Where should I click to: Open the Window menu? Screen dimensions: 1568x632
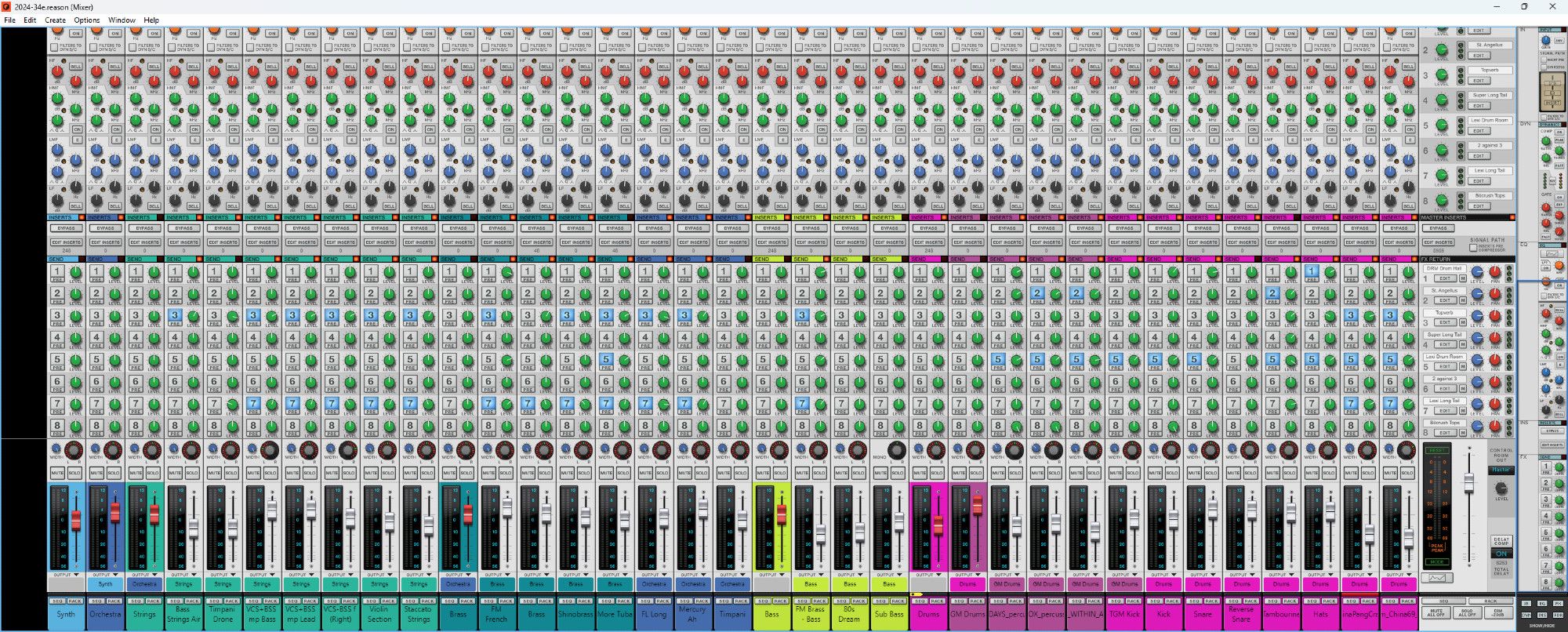point(122,20)
